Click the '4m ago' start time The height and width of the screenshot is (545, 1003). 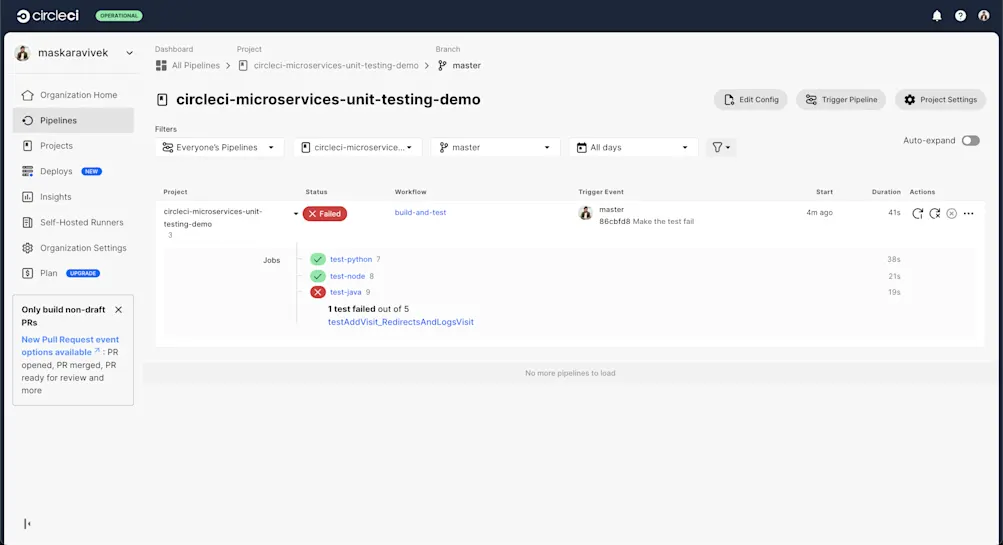pyautogui.click(x=819, y=212)
